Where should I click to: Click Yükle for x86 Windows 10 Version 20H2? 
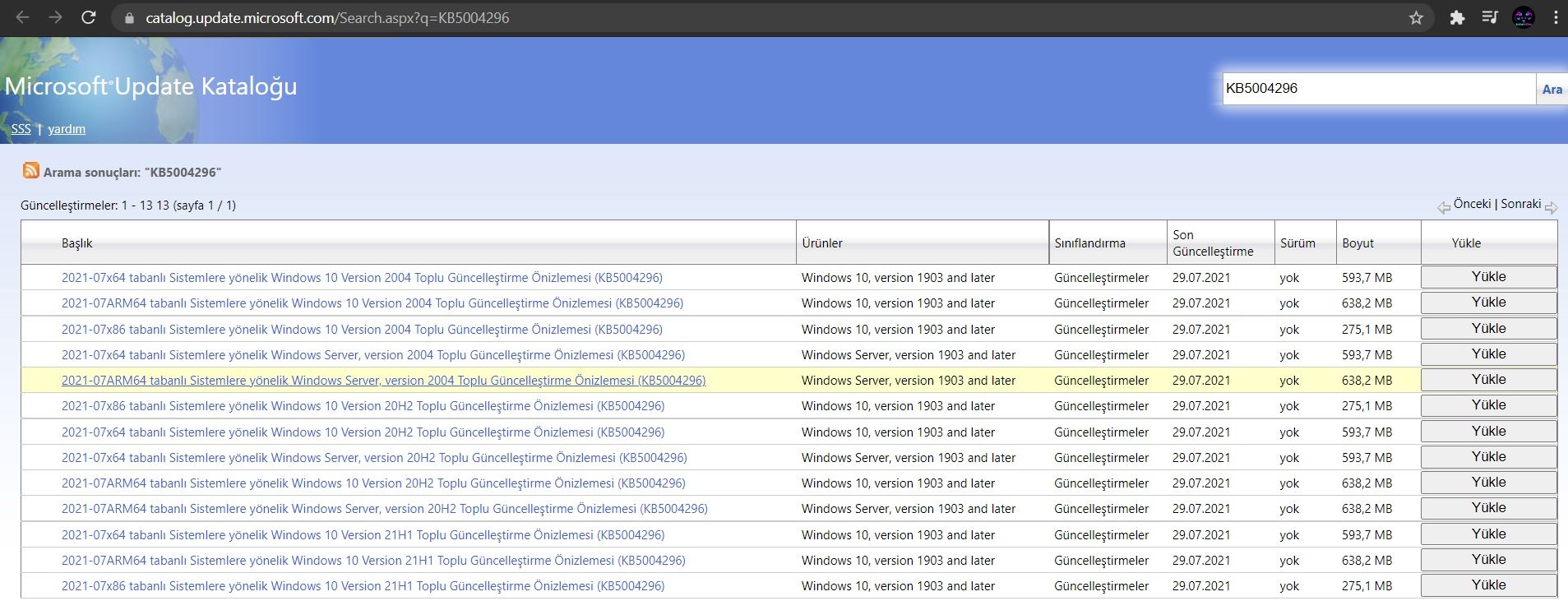click(x=1488, y=405)
